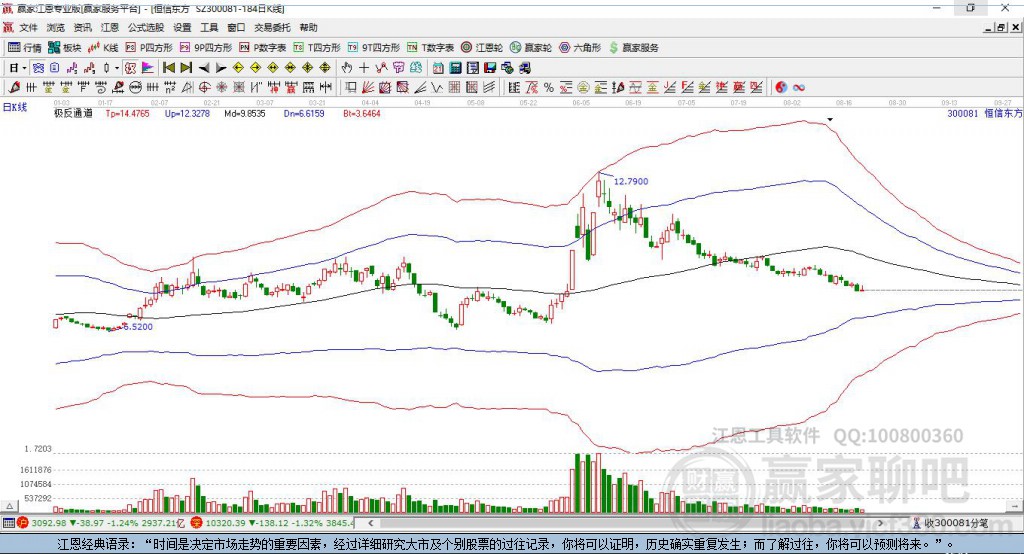Click the yin-yang icon
The height and width of the screenshot is (554, 1024).
pyautogui.click(x=781, y=88)
